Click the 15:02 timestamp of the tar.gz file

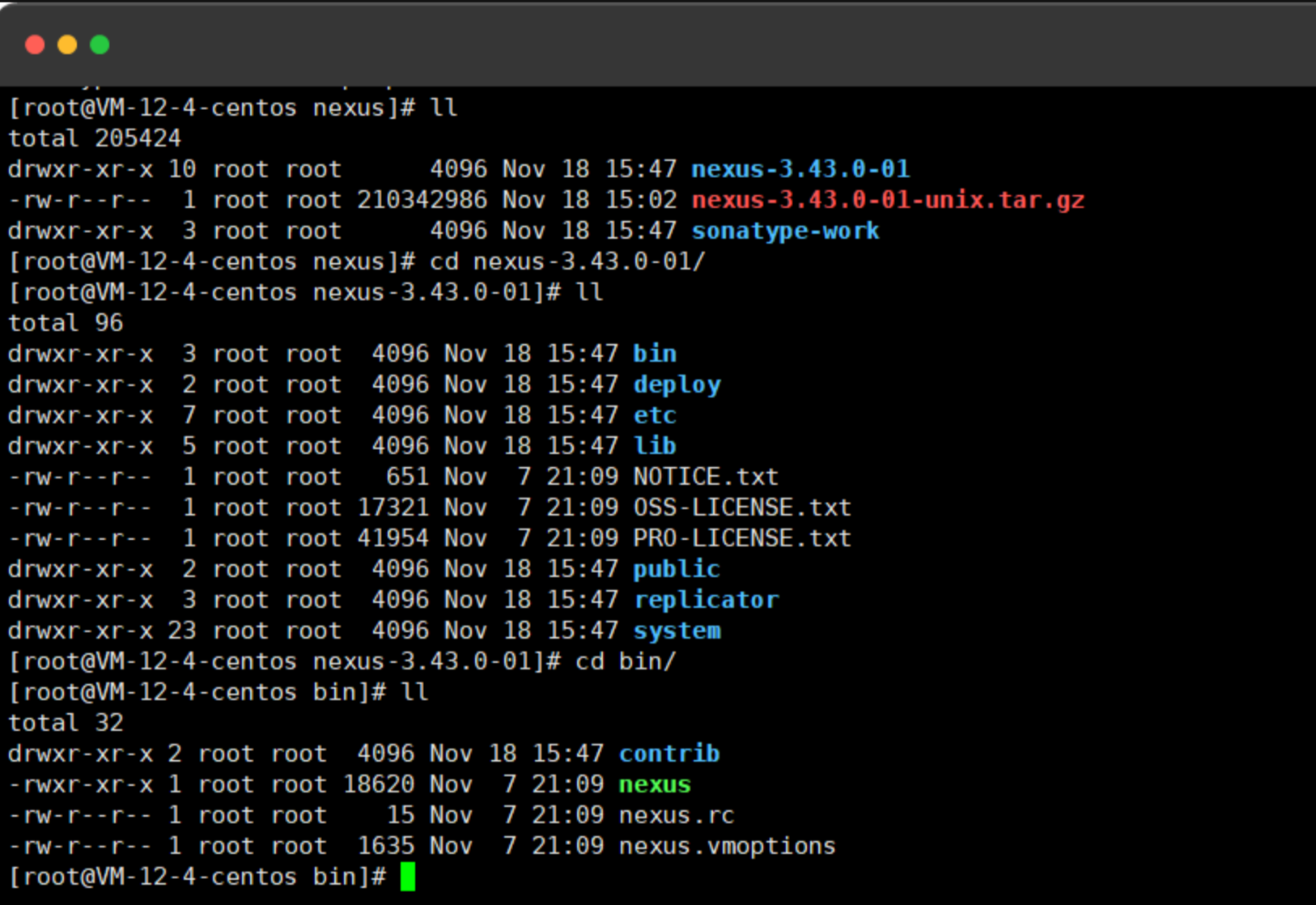click(641, 200)
